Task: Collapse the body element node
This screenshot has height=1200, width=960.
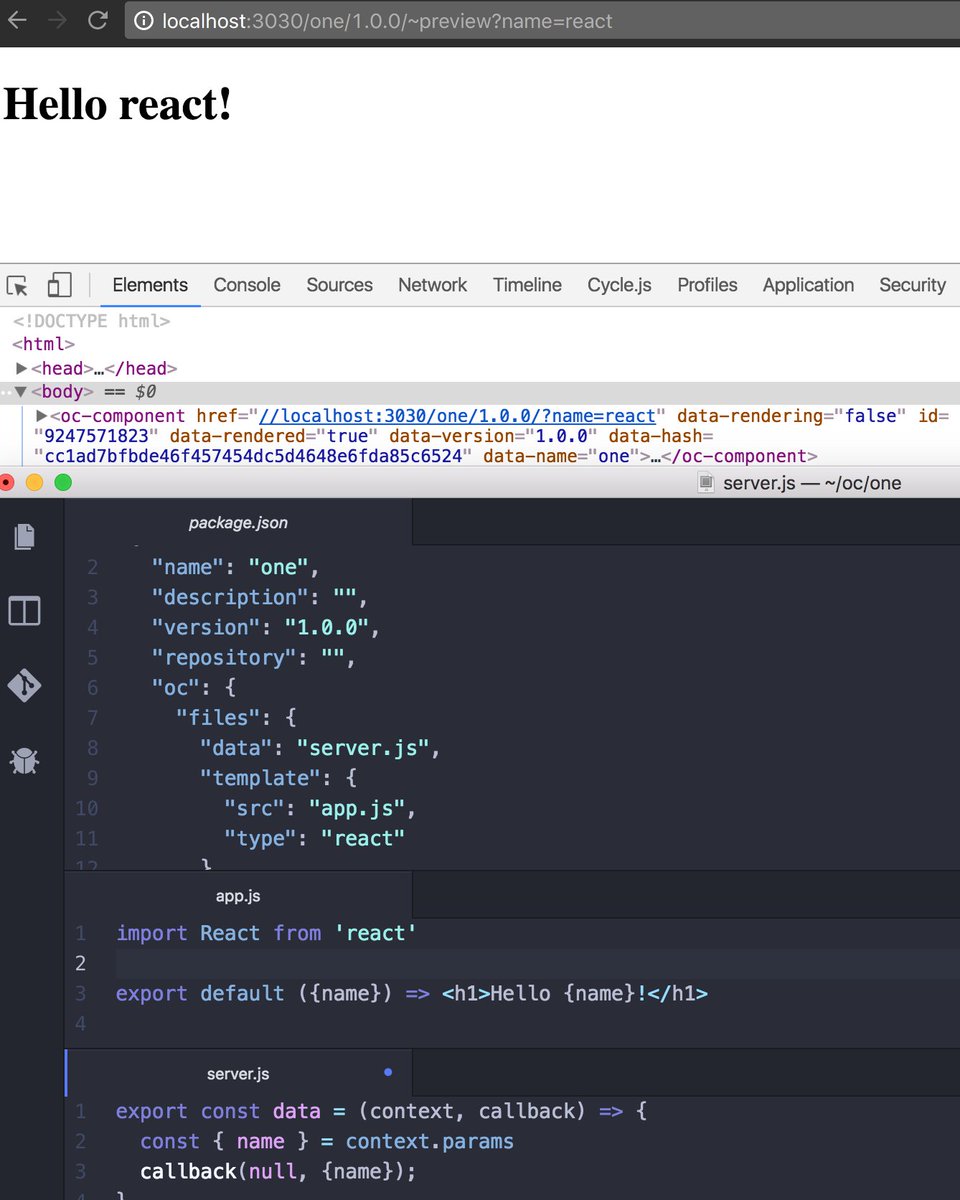Action: [21, 392]
